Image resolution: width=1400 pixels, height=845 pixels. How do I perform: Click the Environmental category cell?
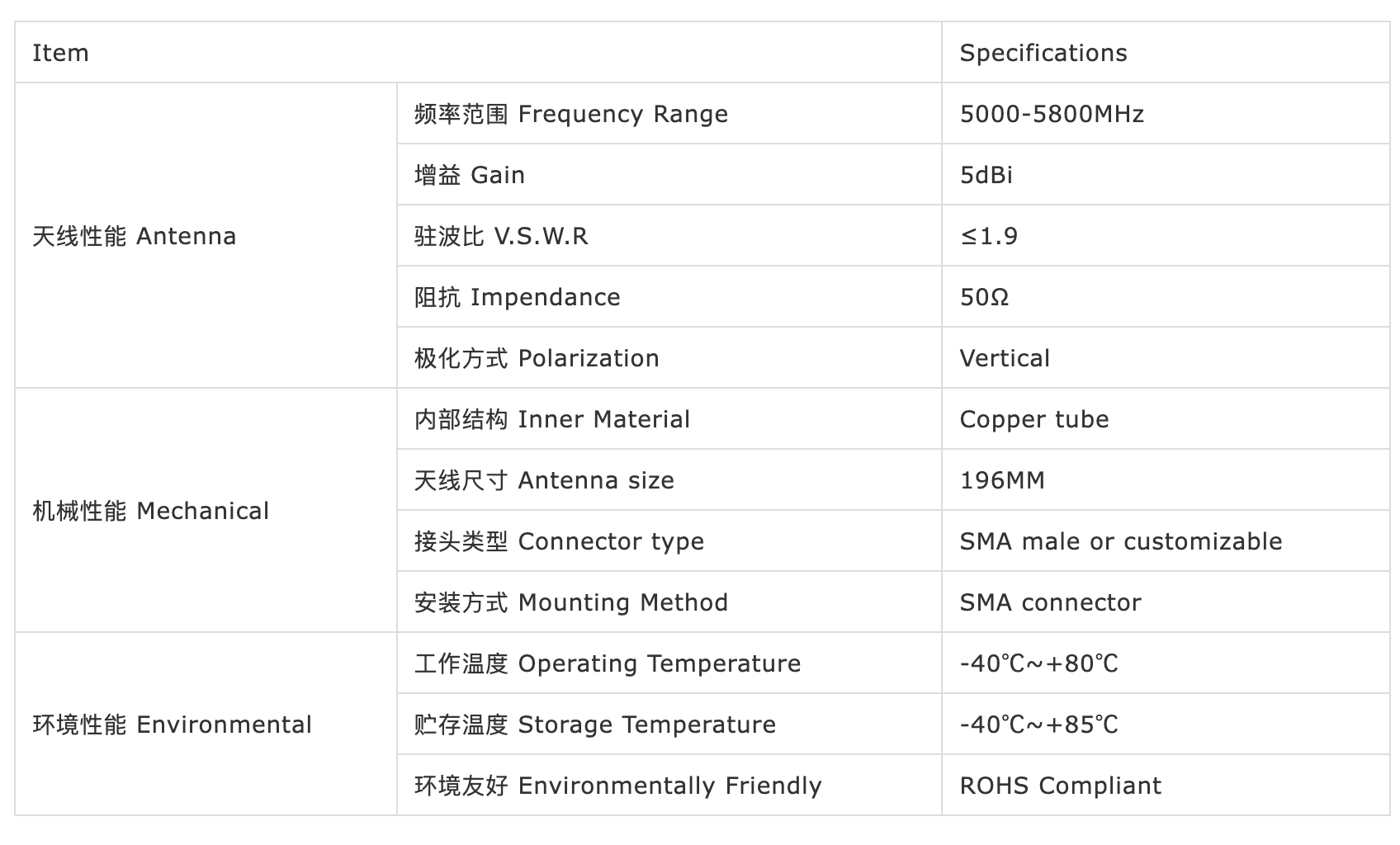pos(172,725)
